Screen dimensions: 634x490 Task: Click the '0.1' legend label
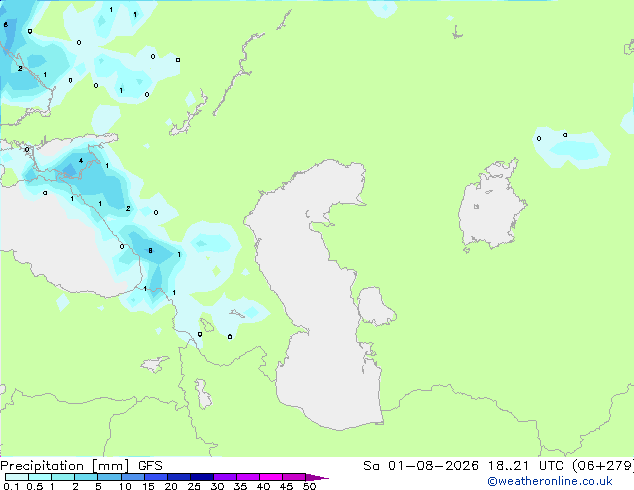(11, 486)
